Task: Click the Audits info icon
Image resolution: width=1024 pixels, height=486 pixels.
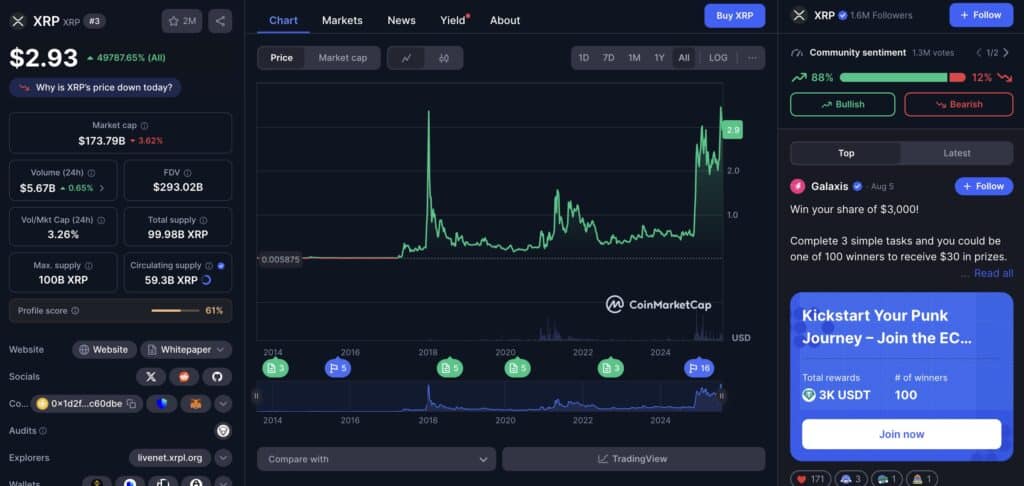Action: pos(43,431)
